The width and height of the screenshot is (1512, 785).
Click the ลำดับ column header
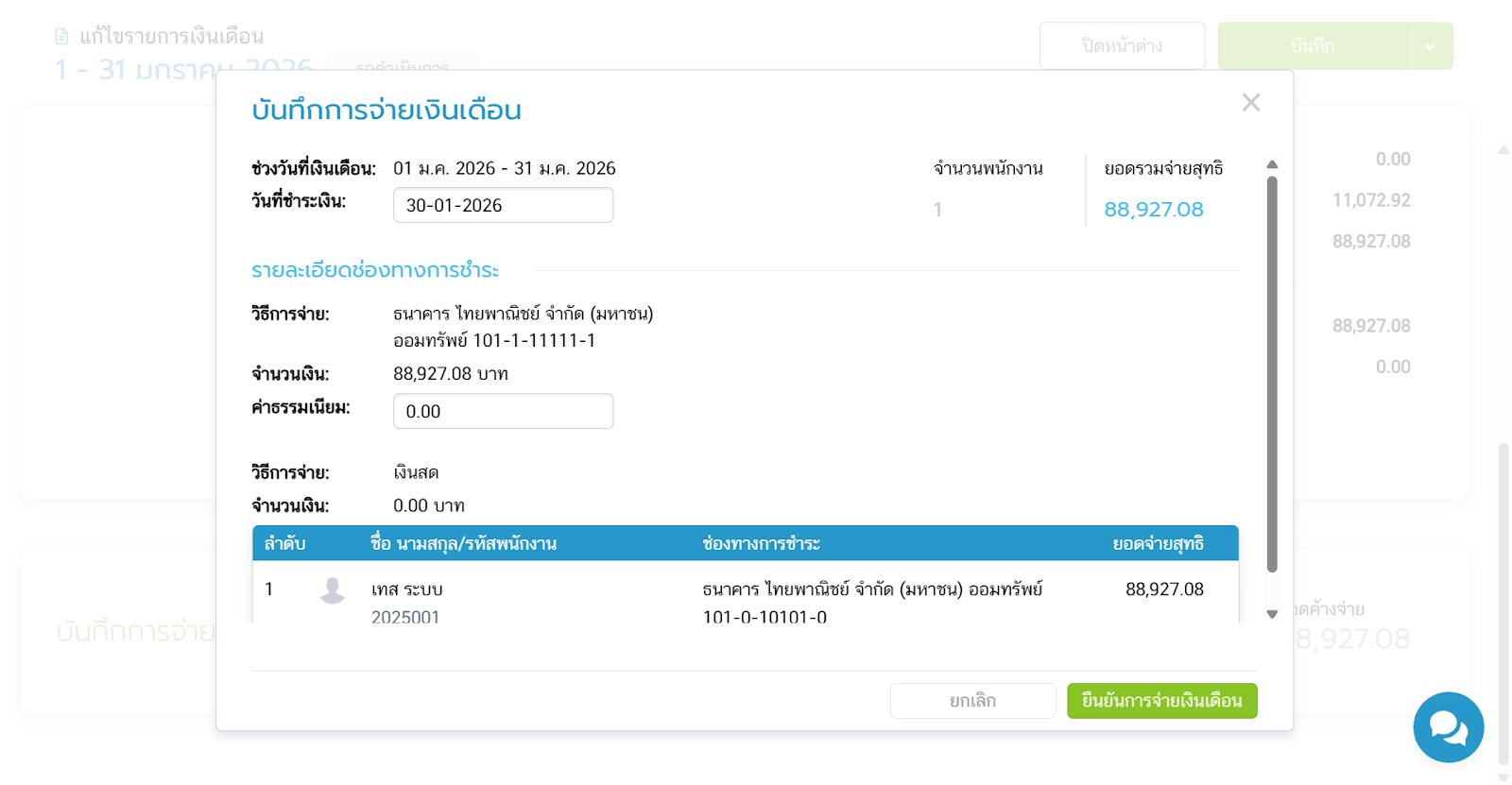pyautogui.click(x=284, y=544)
